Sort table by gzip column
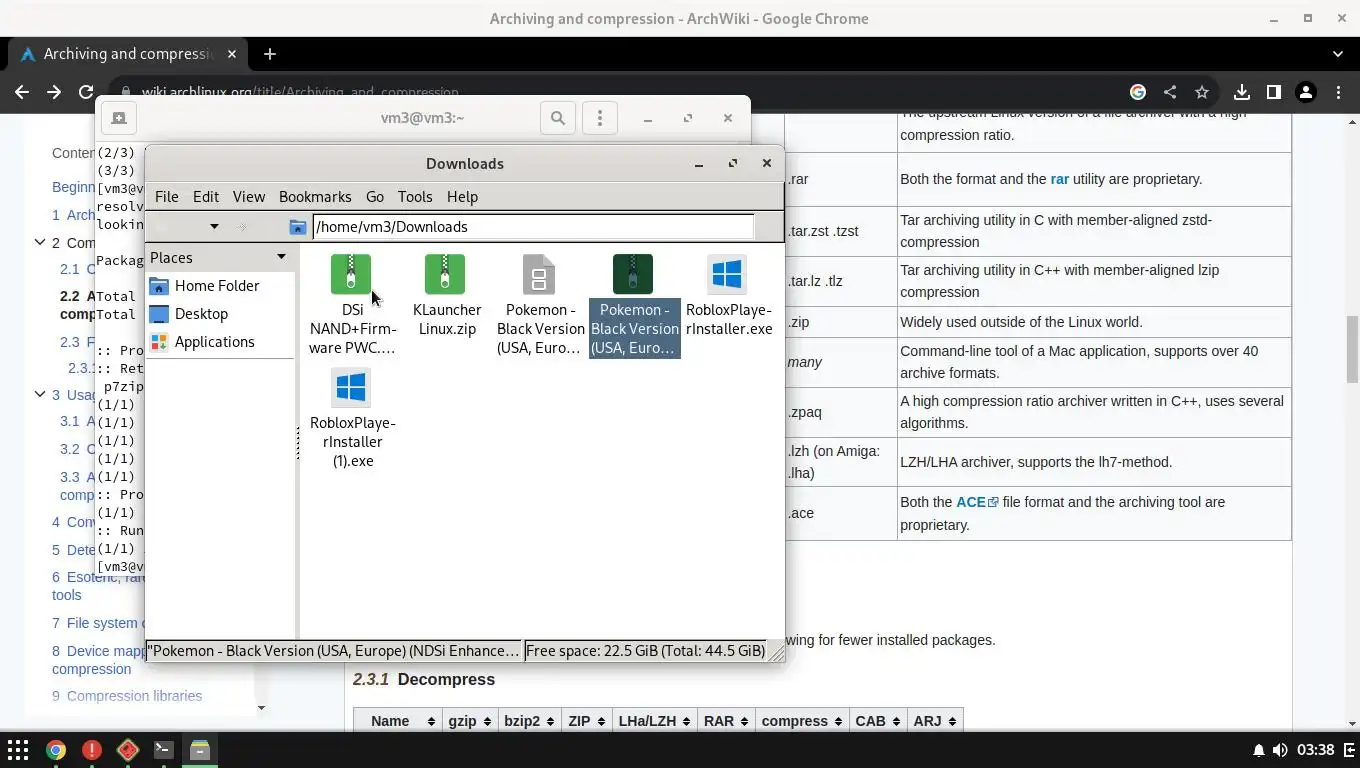 click(470, 721)
